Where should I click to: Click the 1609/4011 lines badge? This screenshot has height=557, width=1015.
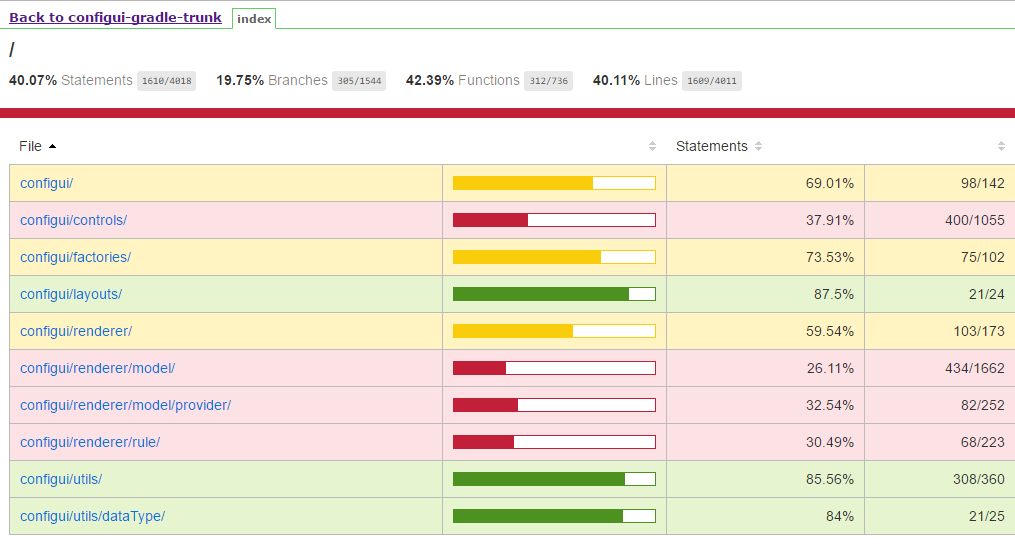[711, 81]
